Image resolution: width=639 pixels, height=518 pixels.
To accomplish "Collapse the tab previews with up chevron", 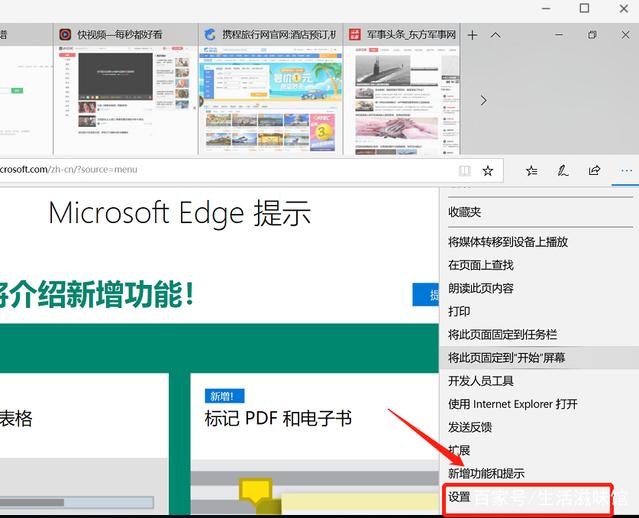I will [x=496, y=35].
